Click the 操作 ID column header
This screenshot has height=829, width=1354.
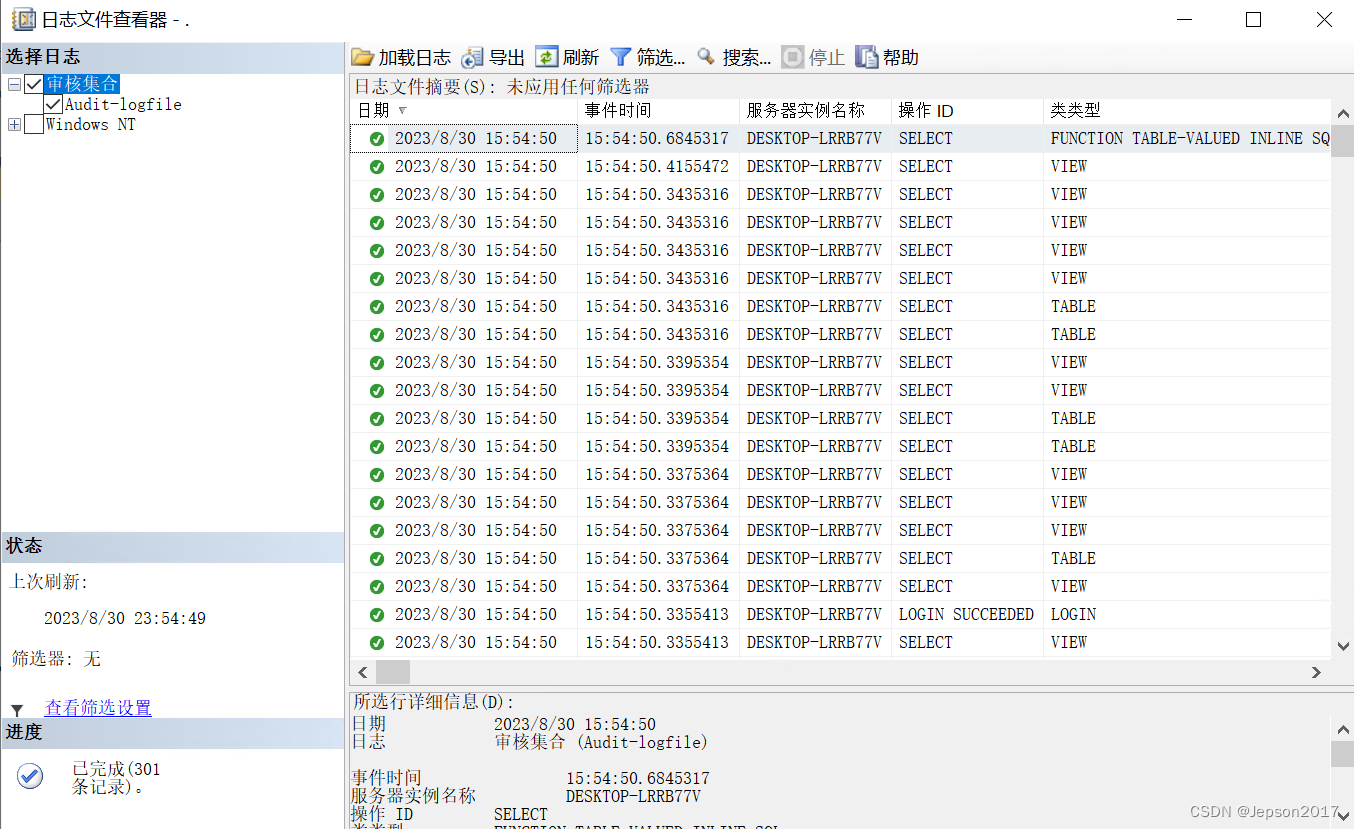tap(968, 111)
